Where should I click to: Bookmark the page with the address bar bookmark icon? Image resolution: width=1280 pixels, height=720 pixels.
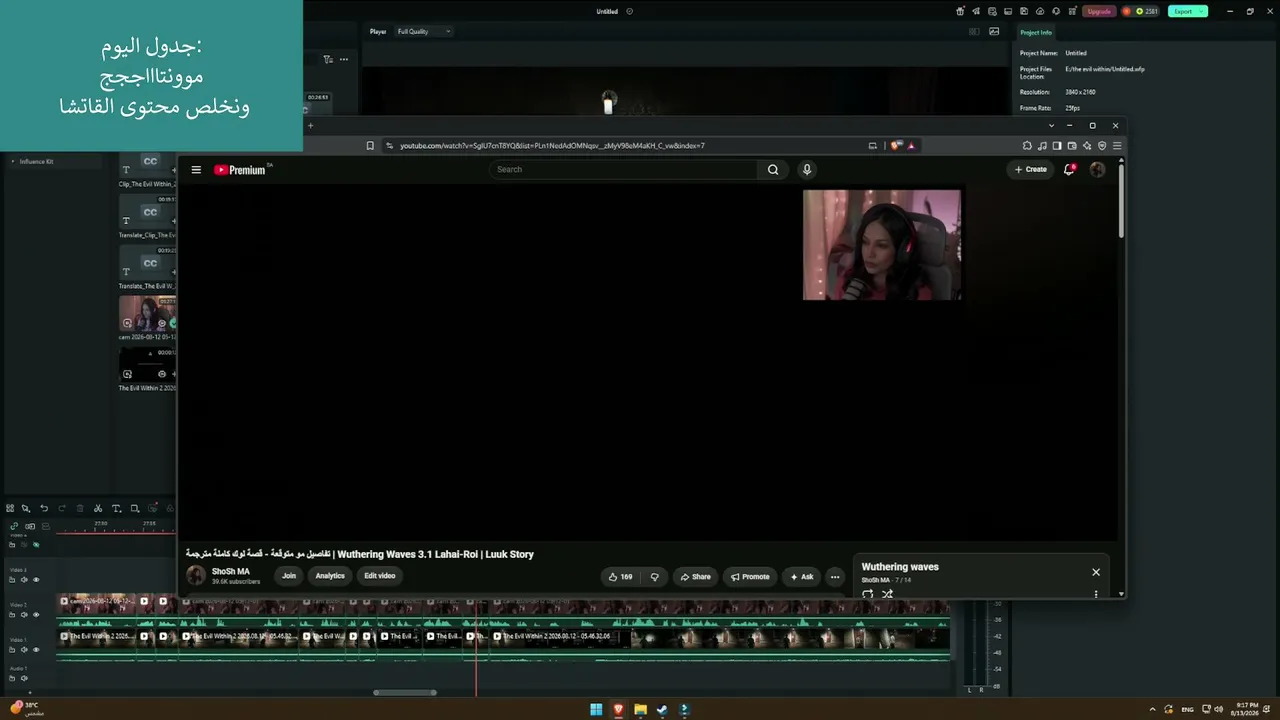tap(370, 146)
